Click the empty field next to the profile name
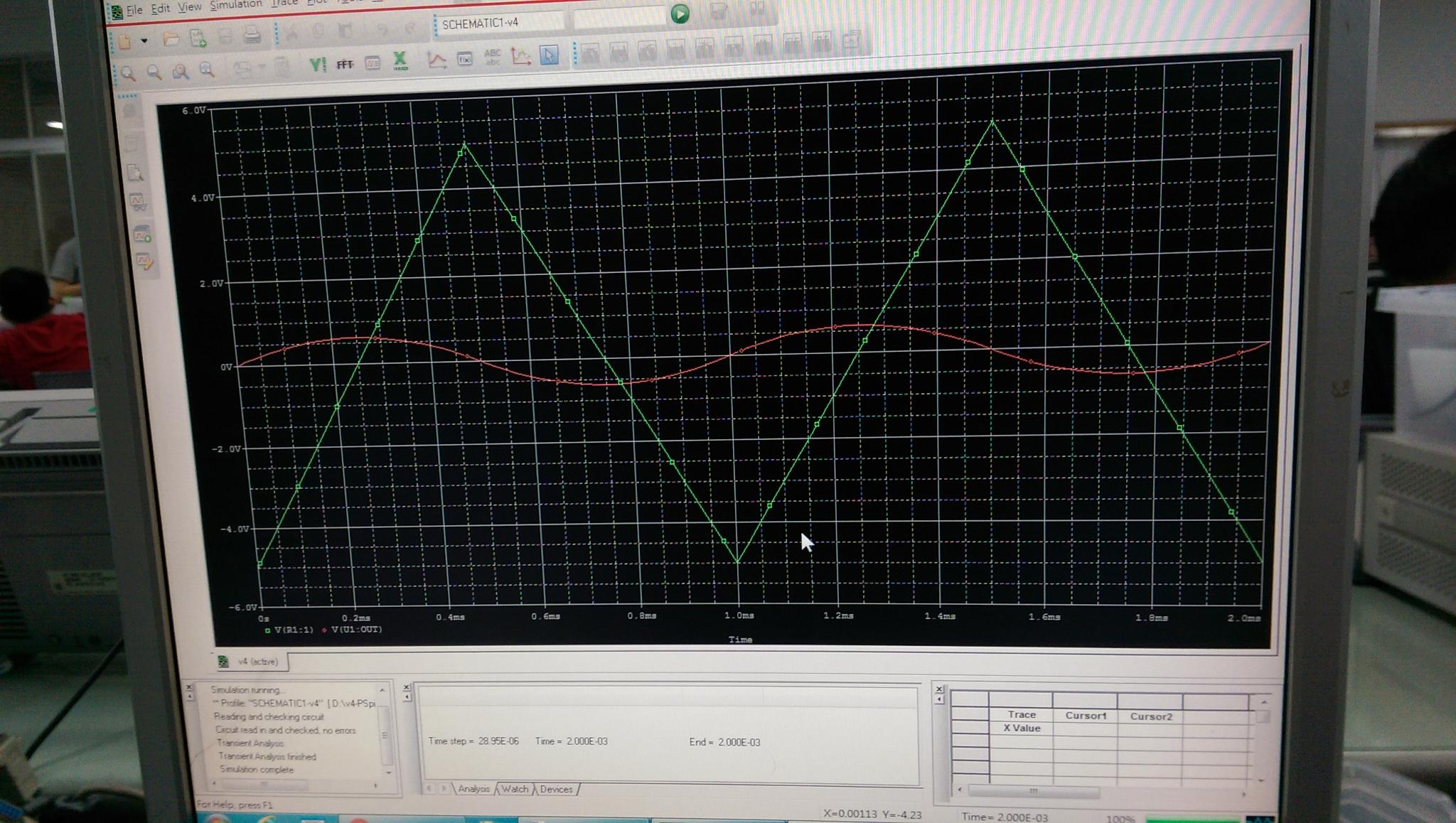This screenshot has height=823, width=1456. pos(619,18)
